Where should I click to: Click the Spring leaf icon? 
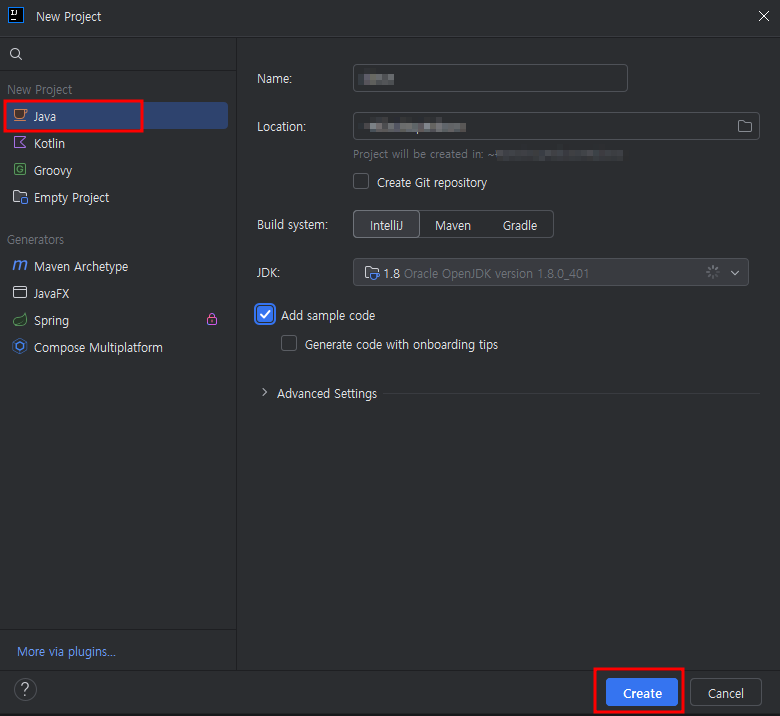20,319
